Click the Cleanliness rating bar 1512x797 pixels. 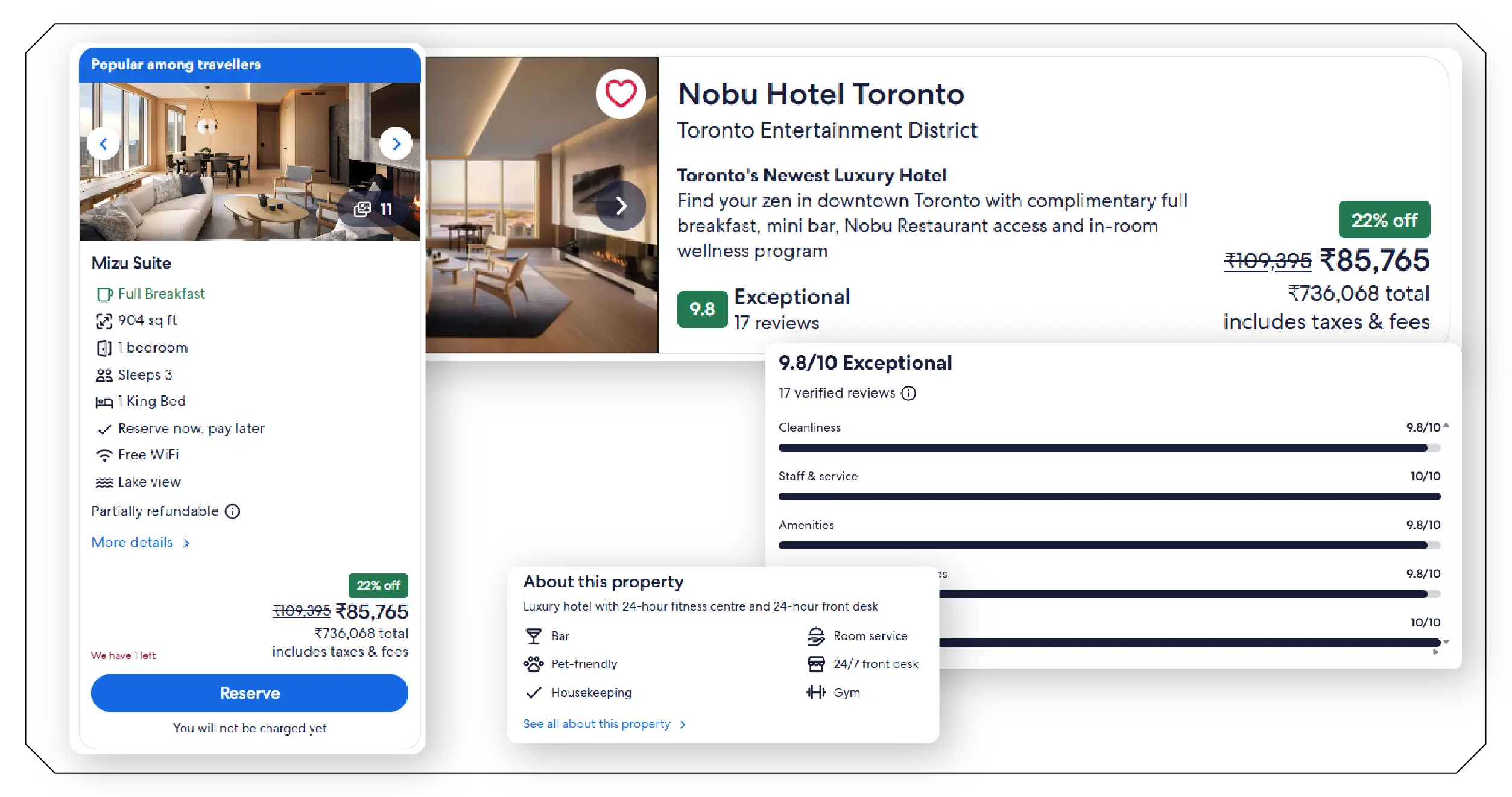coord(1109,447)
